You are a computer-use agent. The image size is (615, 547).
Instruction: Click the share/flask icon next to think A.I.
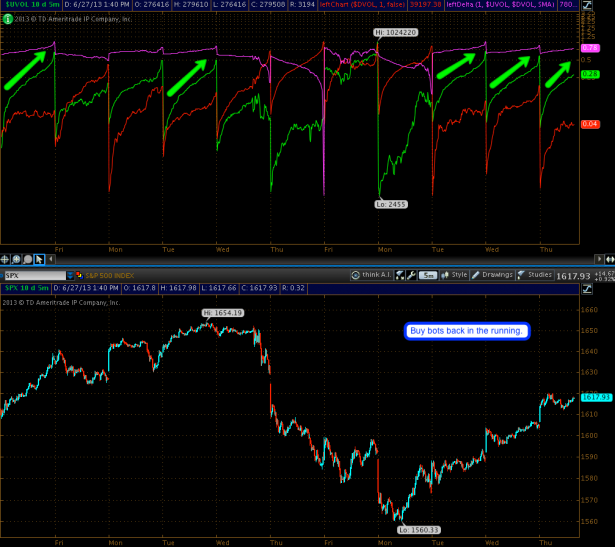(x=399, y=275)
